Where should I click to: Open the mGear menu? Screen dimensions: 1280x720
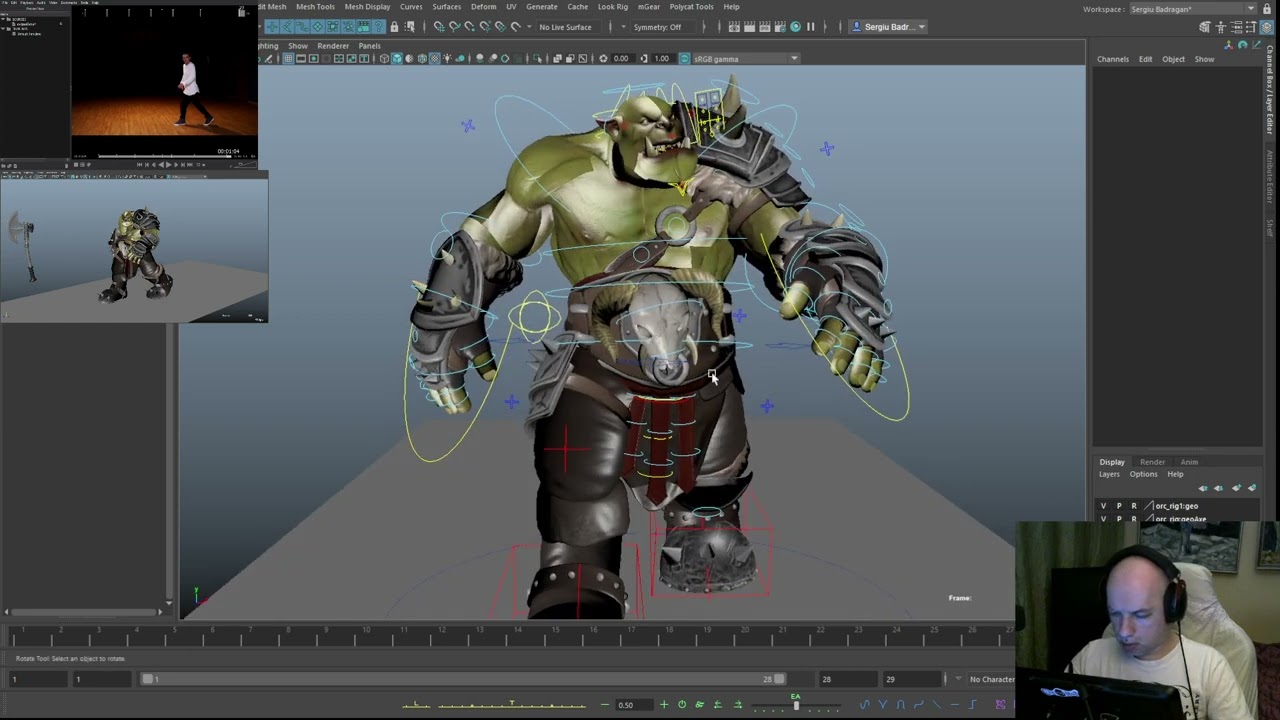648,7
